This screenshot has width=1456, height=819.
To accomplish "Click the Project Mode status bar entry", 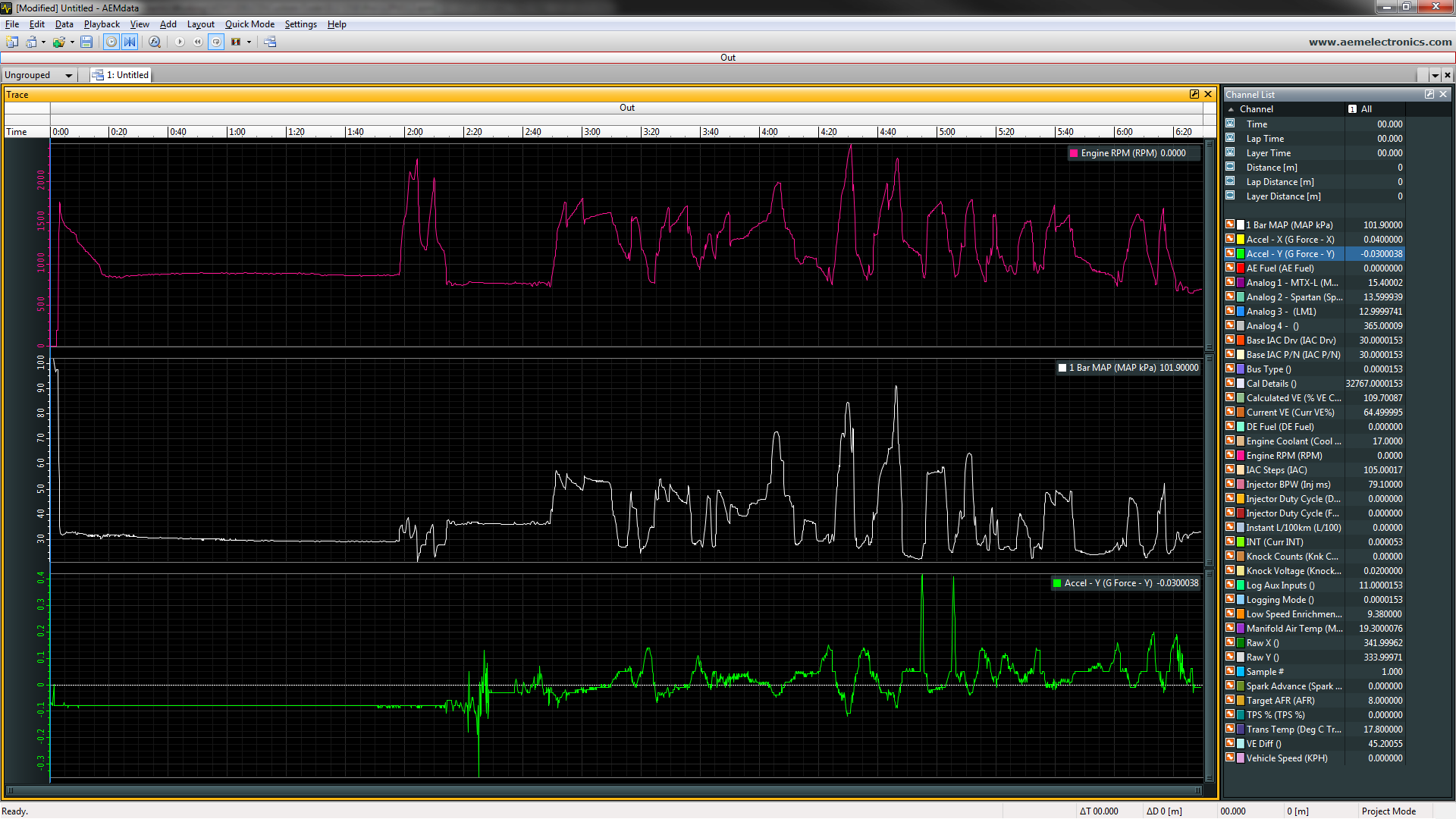I will point(1389,811).
